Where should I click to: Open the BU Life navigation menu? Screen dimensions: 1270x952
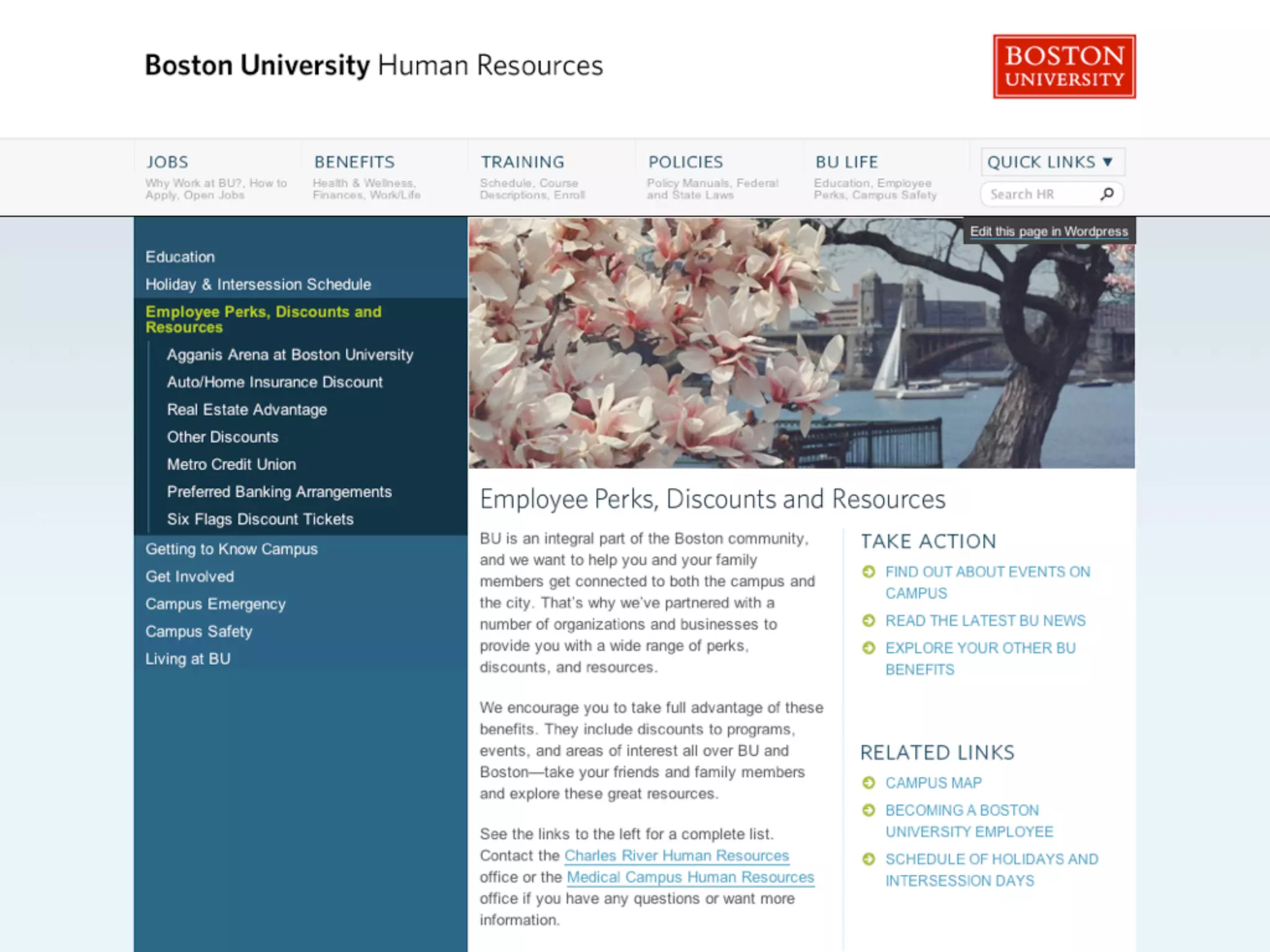click(846, 162)
